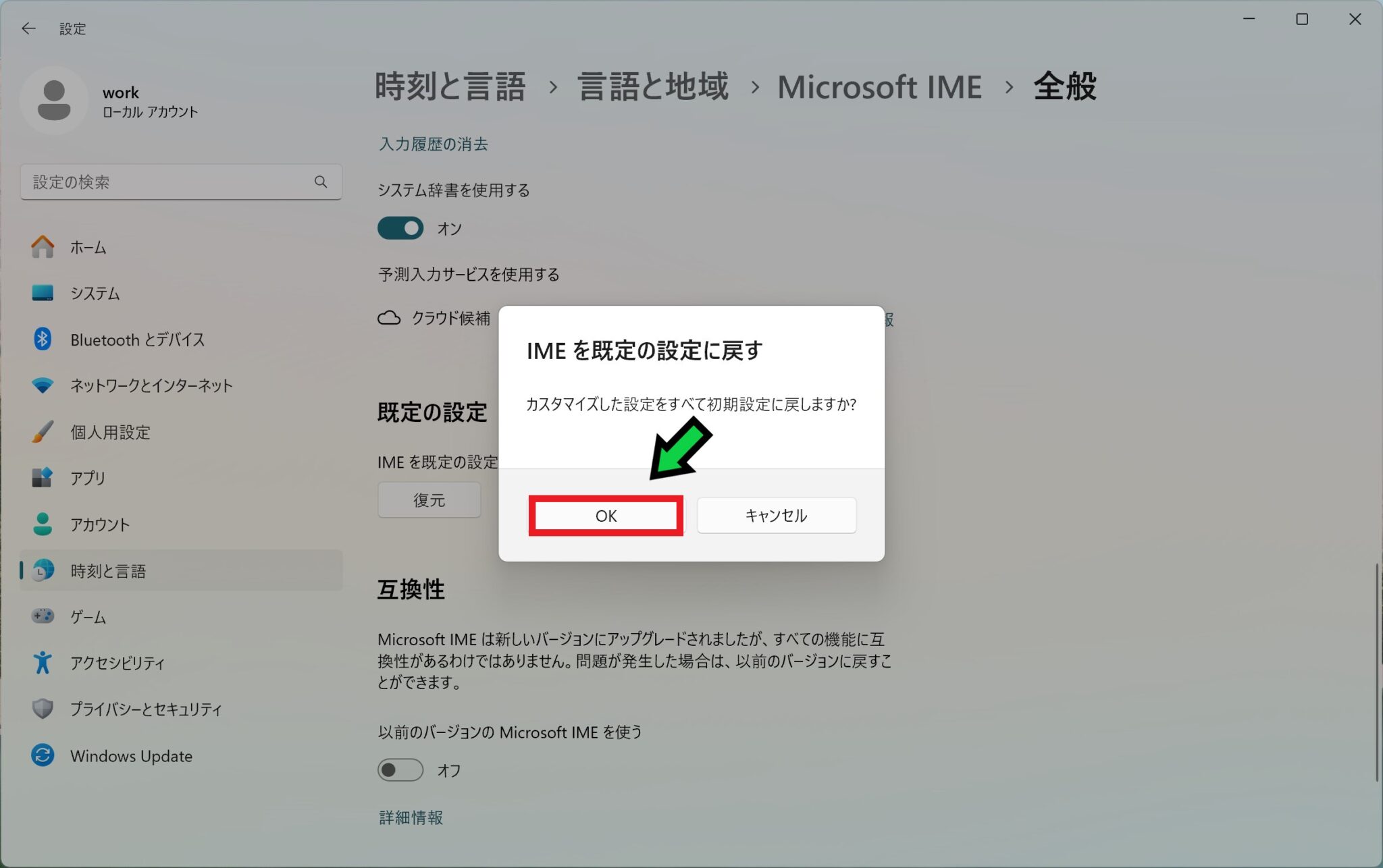Image resolution: width=1383 pixels, height=868 pixels.
Task: Open アカウント settings
Action: pyautogui.click(x=100, y=524)
